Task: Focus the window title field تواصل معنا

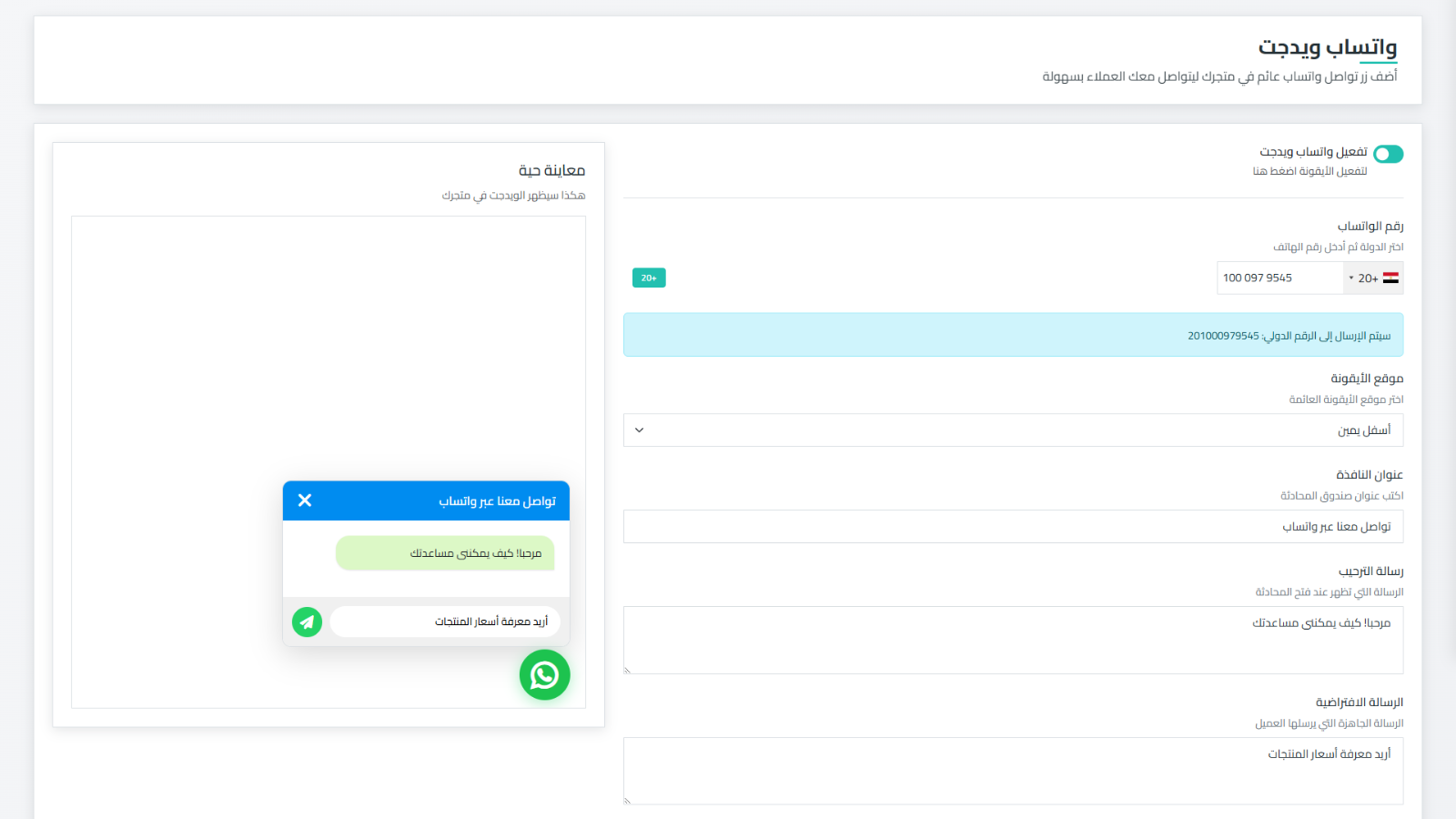Action: (x=1013, y=527)
